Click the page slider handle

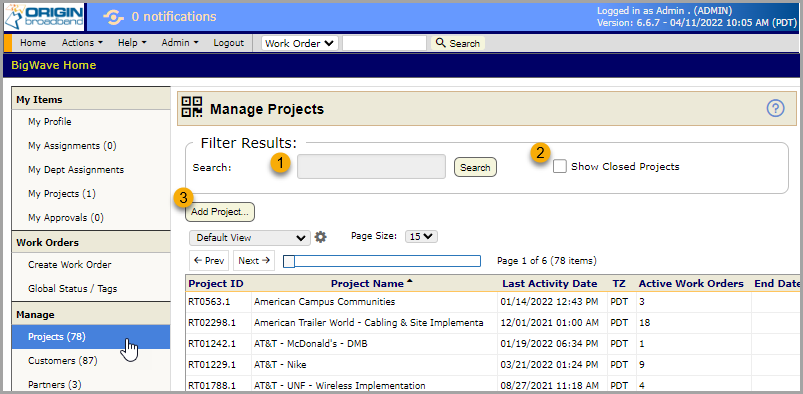pyautogui.click(x=289, y=261)
